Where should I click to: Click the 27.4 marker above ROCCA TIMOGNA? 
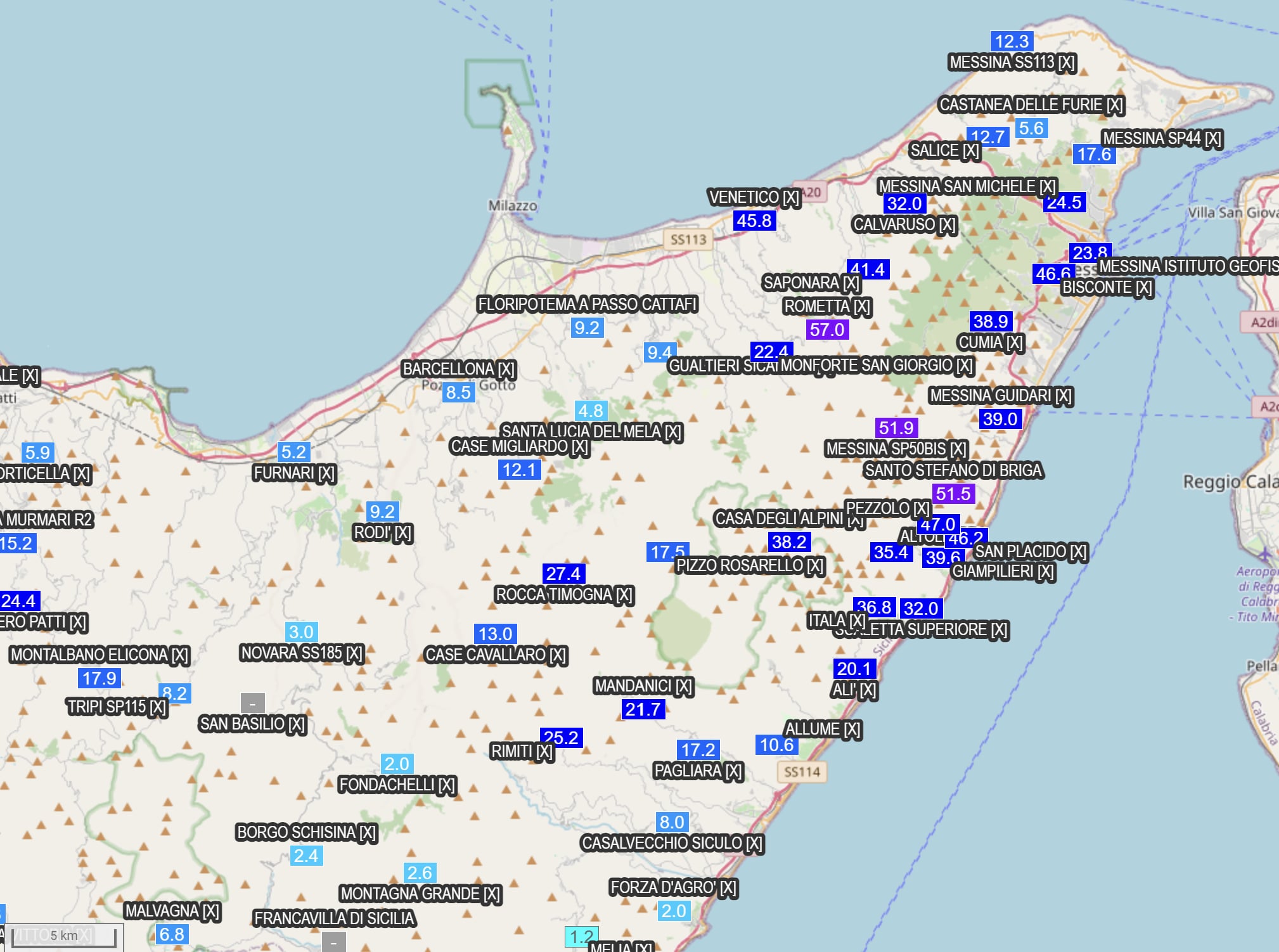[x=563, y=574]
